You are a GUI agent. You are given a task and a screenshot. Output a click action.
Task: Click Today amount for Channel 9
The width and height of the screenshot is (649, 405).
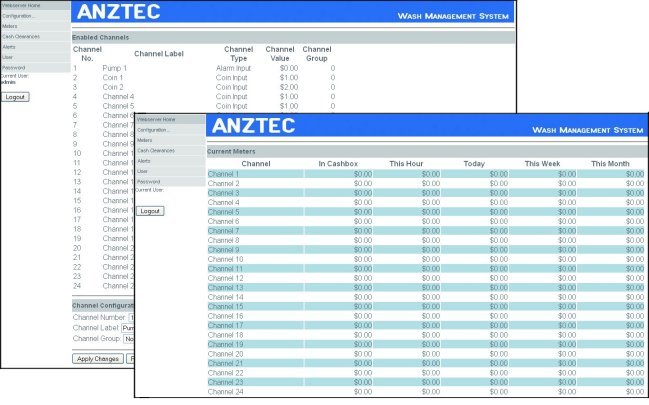pos(498,250)
